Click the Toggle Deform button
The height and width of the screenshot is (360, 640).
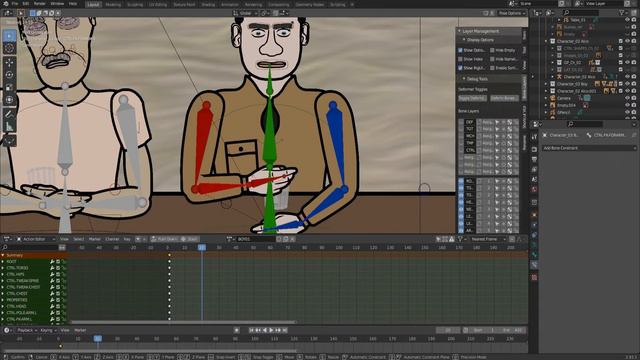pyautogui.click(x=472, y=98)
